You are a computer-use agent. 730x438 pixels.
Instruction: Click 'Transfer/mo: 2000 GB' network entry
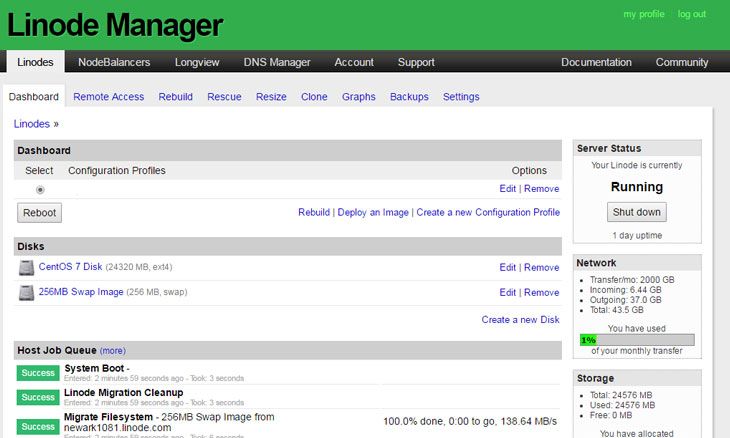(632, 280)
